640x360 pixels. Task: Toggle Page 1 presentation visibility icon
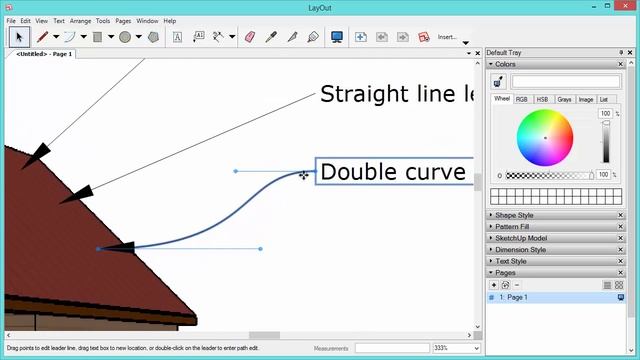(620, 298)
